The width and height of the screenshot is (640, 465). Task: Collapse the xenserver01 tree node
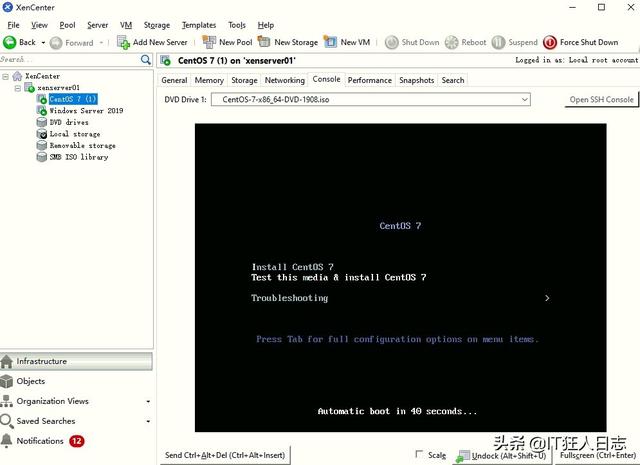[18, 88]
